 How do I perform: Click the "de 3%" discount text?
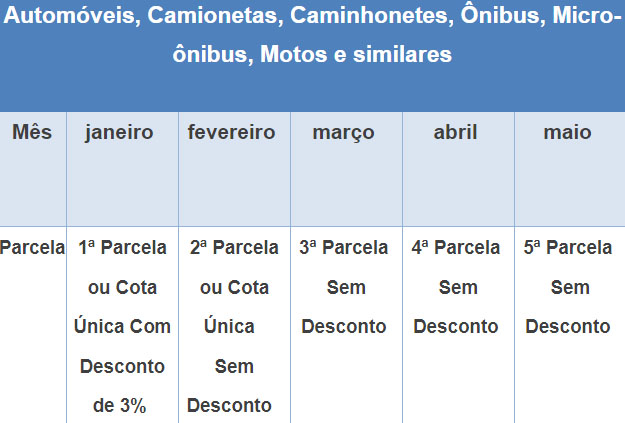click(x=123, y=405)
